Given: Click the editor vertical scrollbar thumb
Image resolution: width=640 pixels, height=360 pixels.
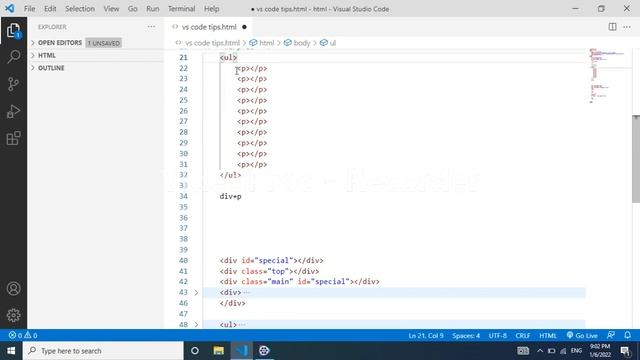Looking at the screenshot, I should 636,159.
